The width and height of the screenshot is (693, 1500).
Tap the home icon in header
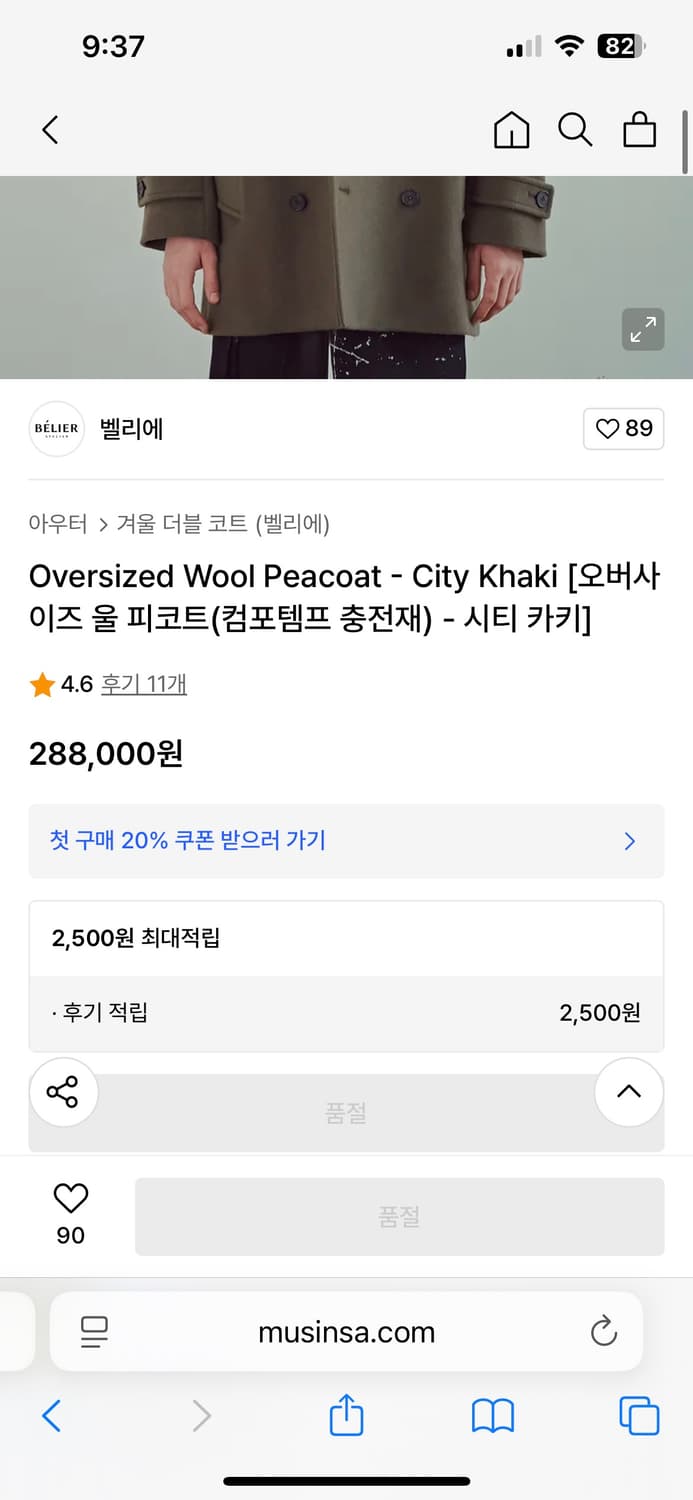[x=512, y=130]
